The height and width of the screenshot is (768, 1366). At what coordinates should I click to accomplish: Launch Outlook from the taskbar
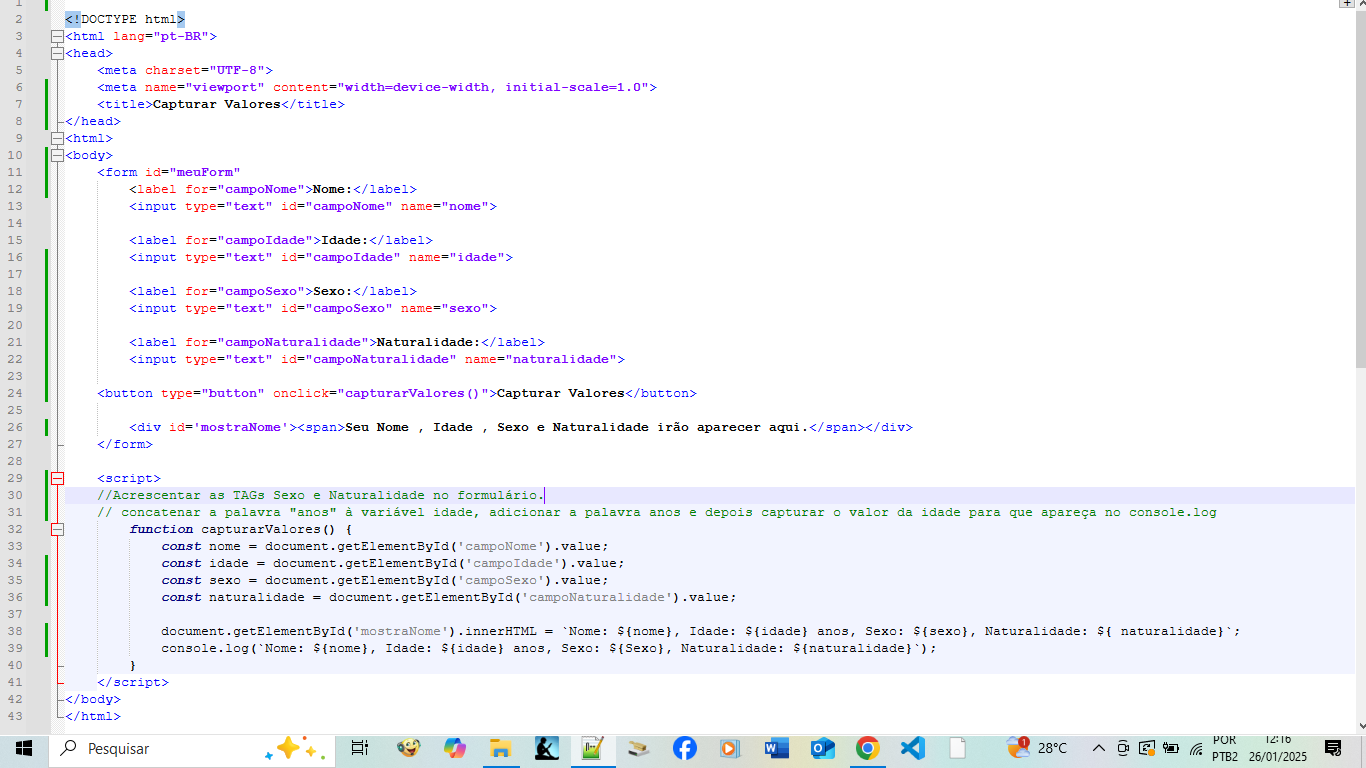[x=822, y=748]
